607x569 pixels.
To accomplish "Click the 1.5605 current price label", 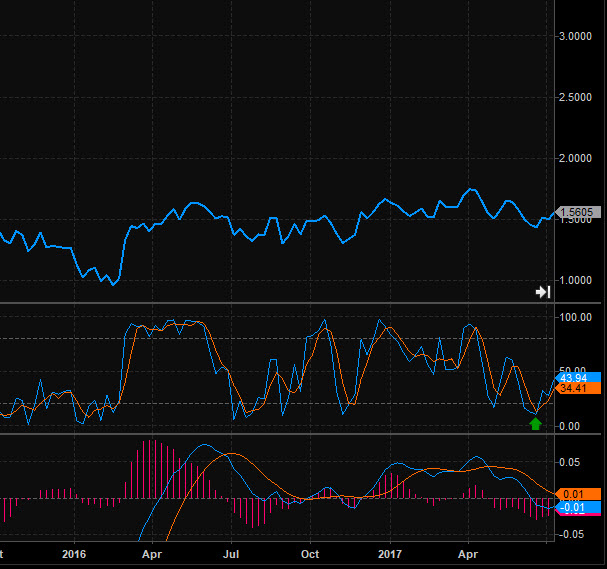I will (580, 212).
